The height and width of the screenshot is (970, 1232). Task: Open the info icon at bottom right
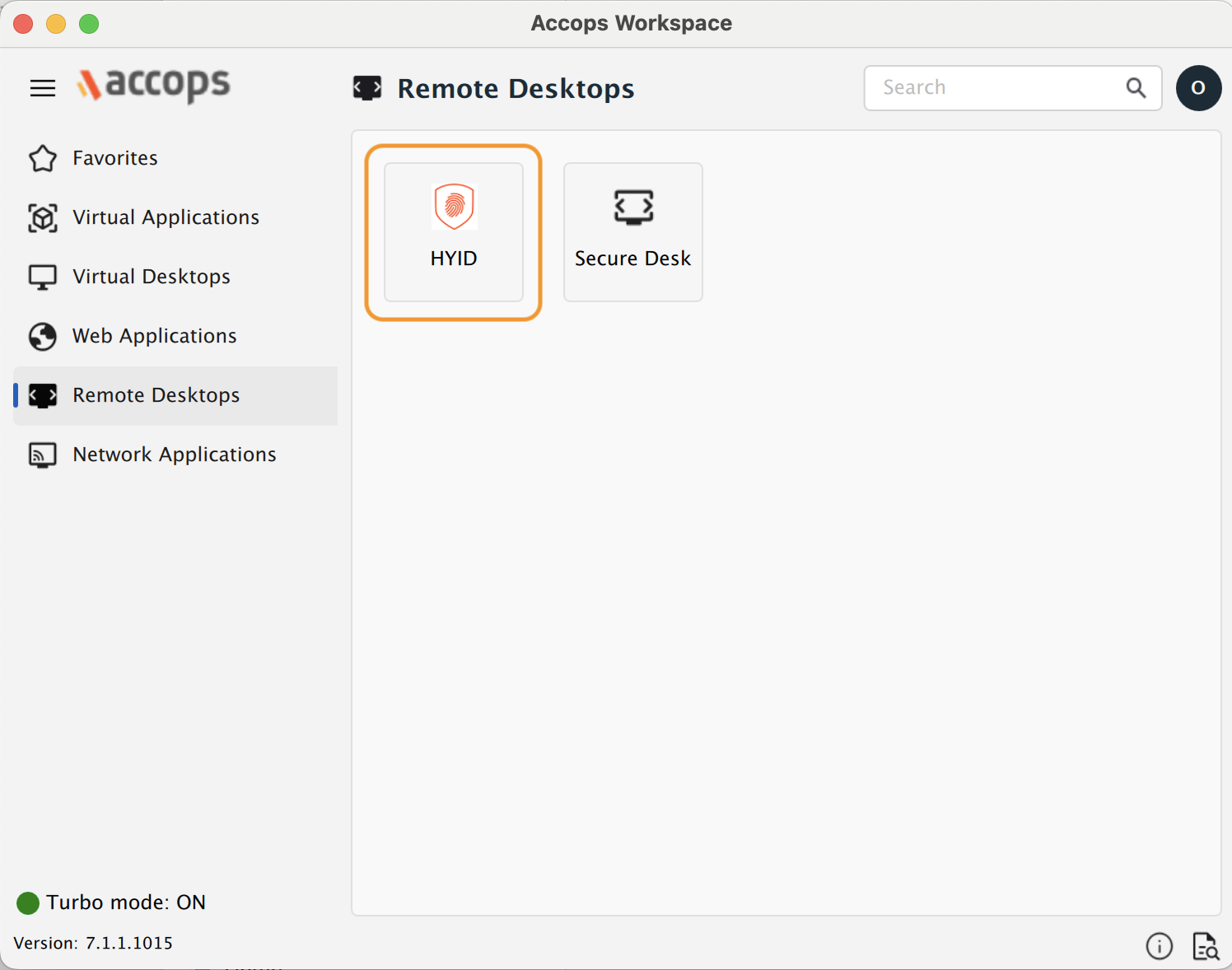point(1159,946)
